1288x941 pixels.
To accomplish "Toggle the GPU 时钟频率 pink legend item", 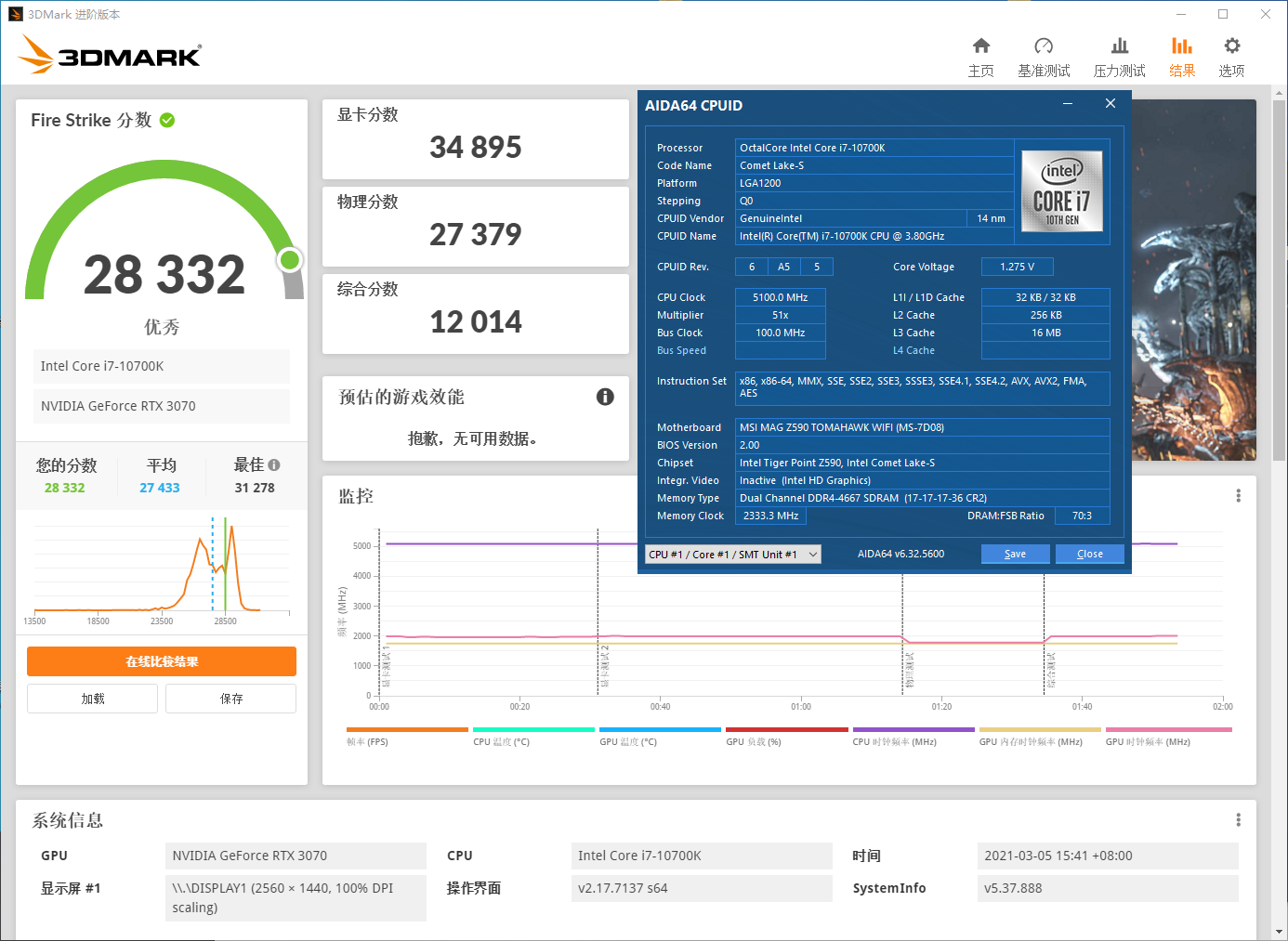I will [1168, 737].
